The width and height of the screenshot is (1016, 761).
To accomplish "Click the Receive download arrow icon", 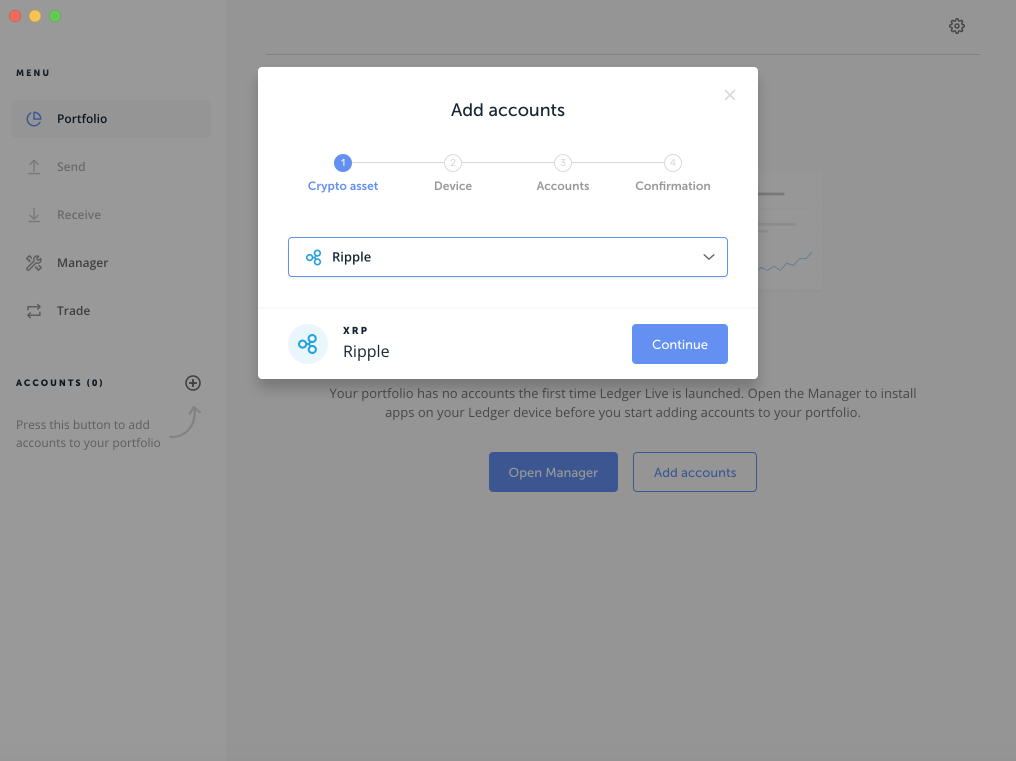I will pyautogui.click(x=34, y=215).
